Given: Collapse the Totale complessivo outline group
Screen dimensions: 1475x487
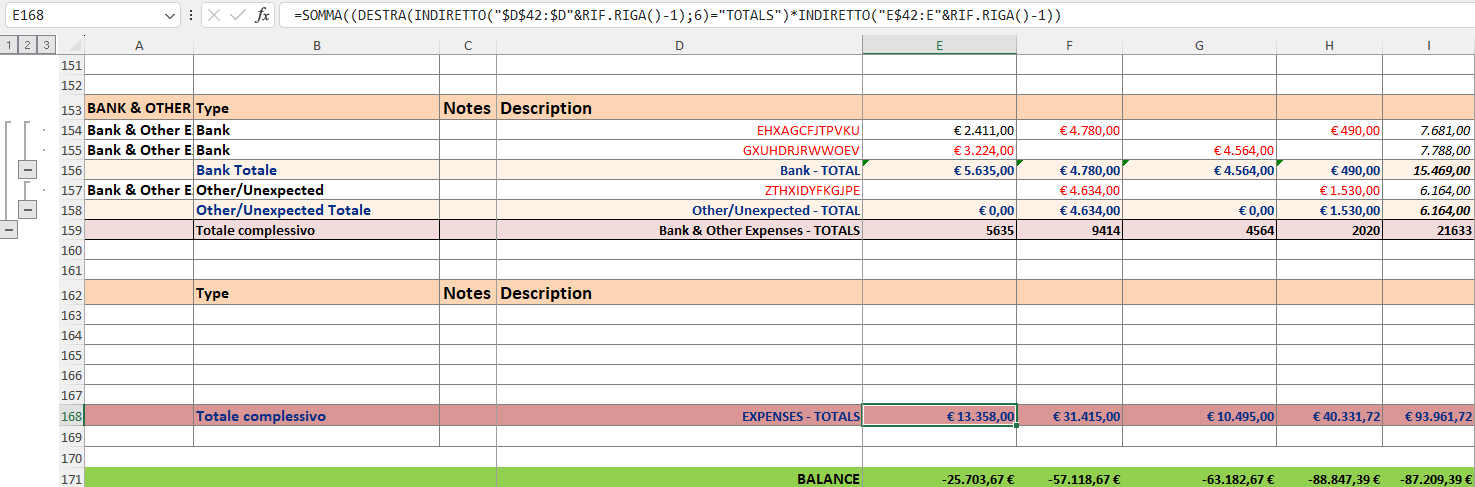Looking at the screenshot, I should click(9, 230).
